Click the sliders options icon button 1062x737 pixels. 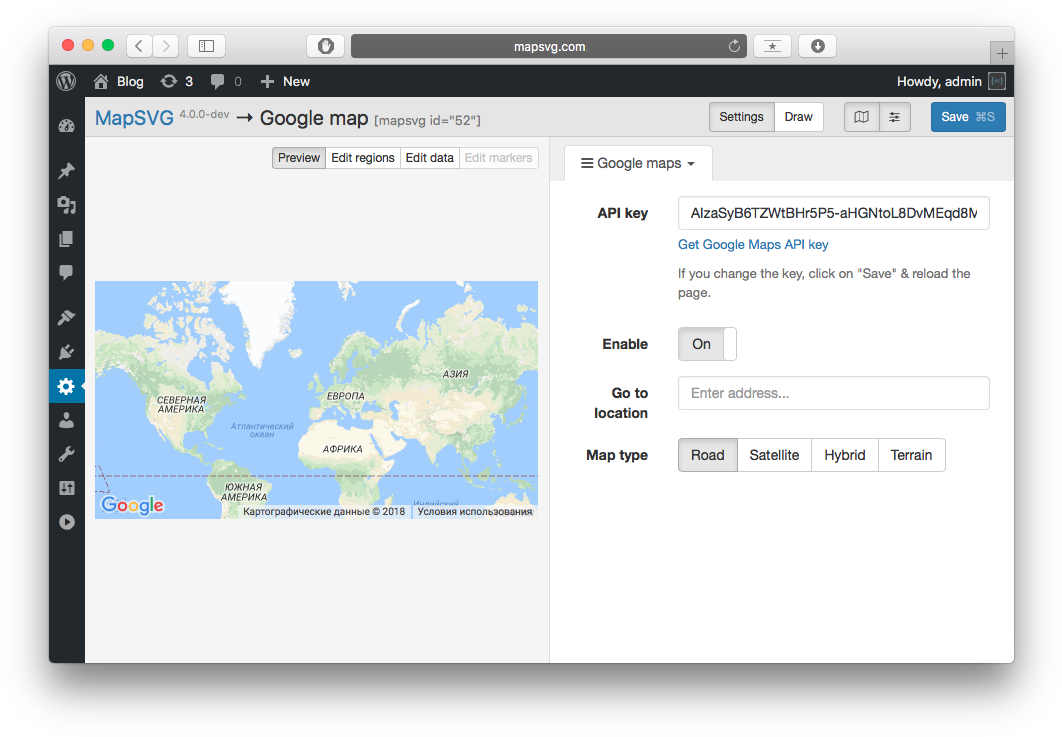(x=895, y=117)
